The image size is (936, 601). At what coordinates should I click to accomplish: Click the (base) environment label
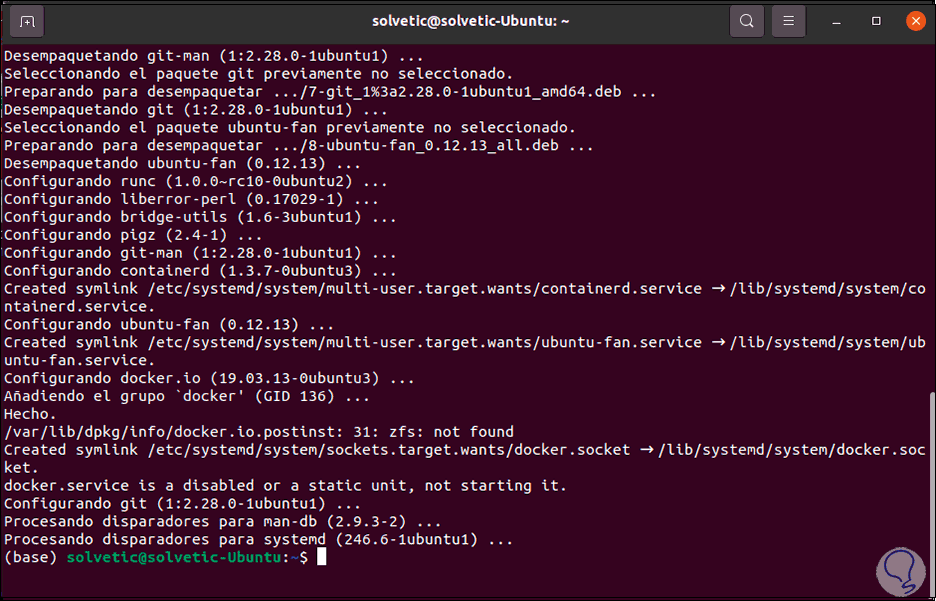point(30,557)
